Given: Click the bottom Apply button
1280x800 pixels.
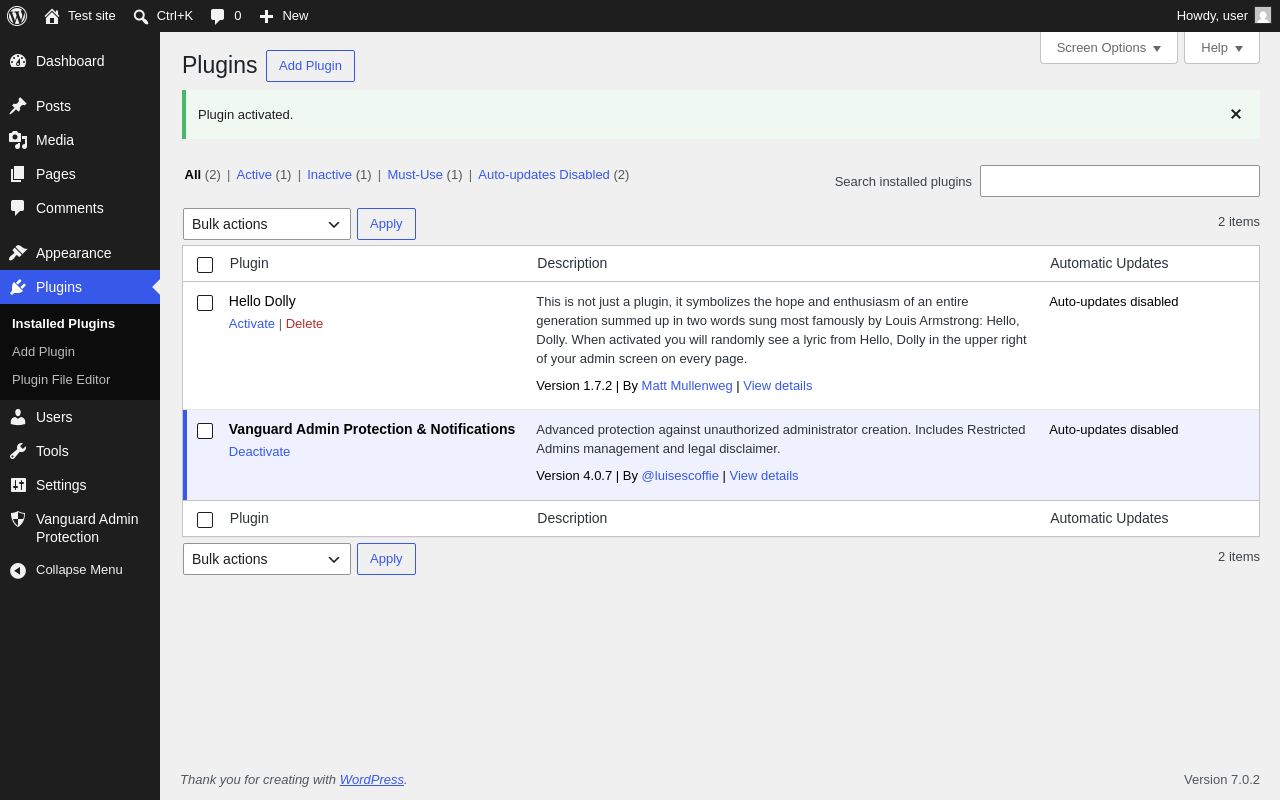Looking at the screenshot, I should [x=386, y=559].
